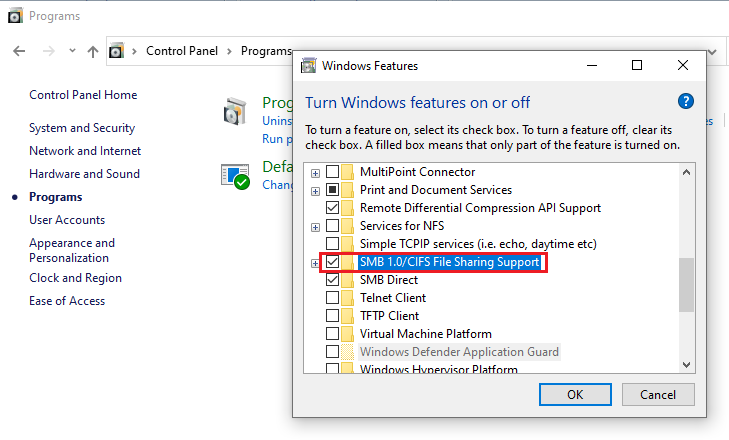The image size is (729, 440).
Task: Go to Network and Internet category
Action: pyautogui.click(x=85, y=151)
